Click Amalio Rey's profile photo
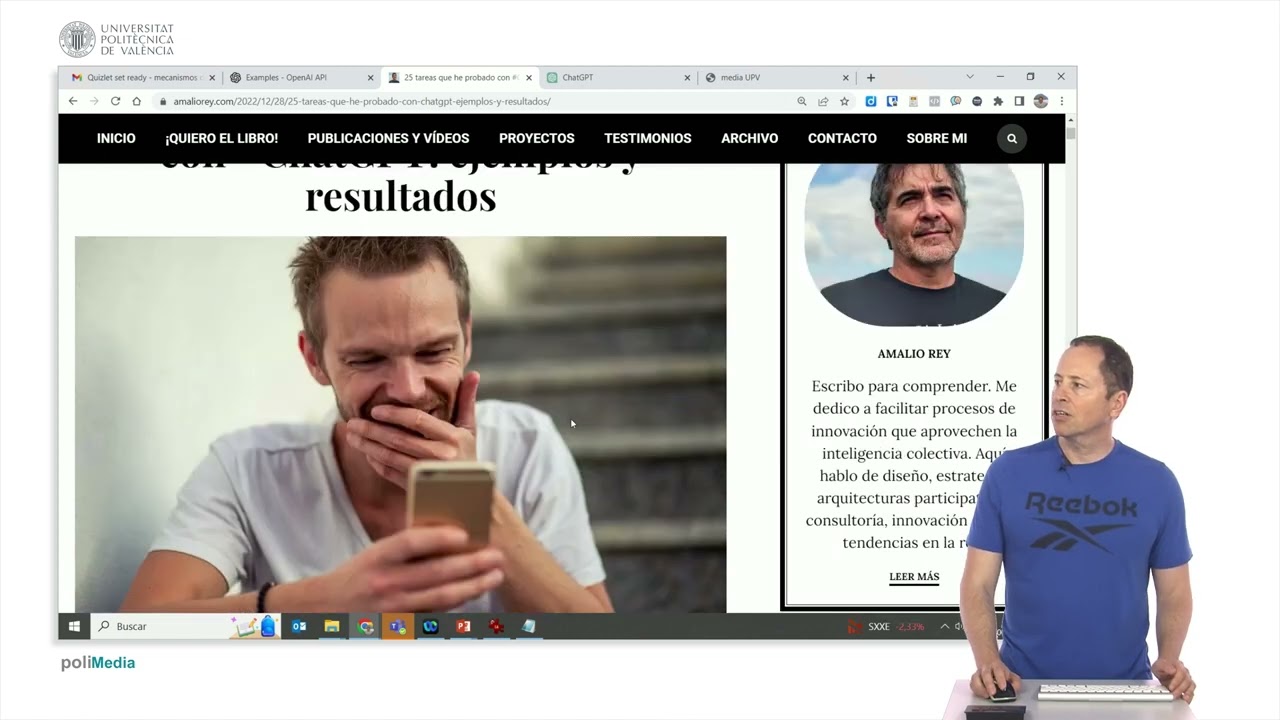The height and width of the screenshot is (720, 1280). click(914, 244)
